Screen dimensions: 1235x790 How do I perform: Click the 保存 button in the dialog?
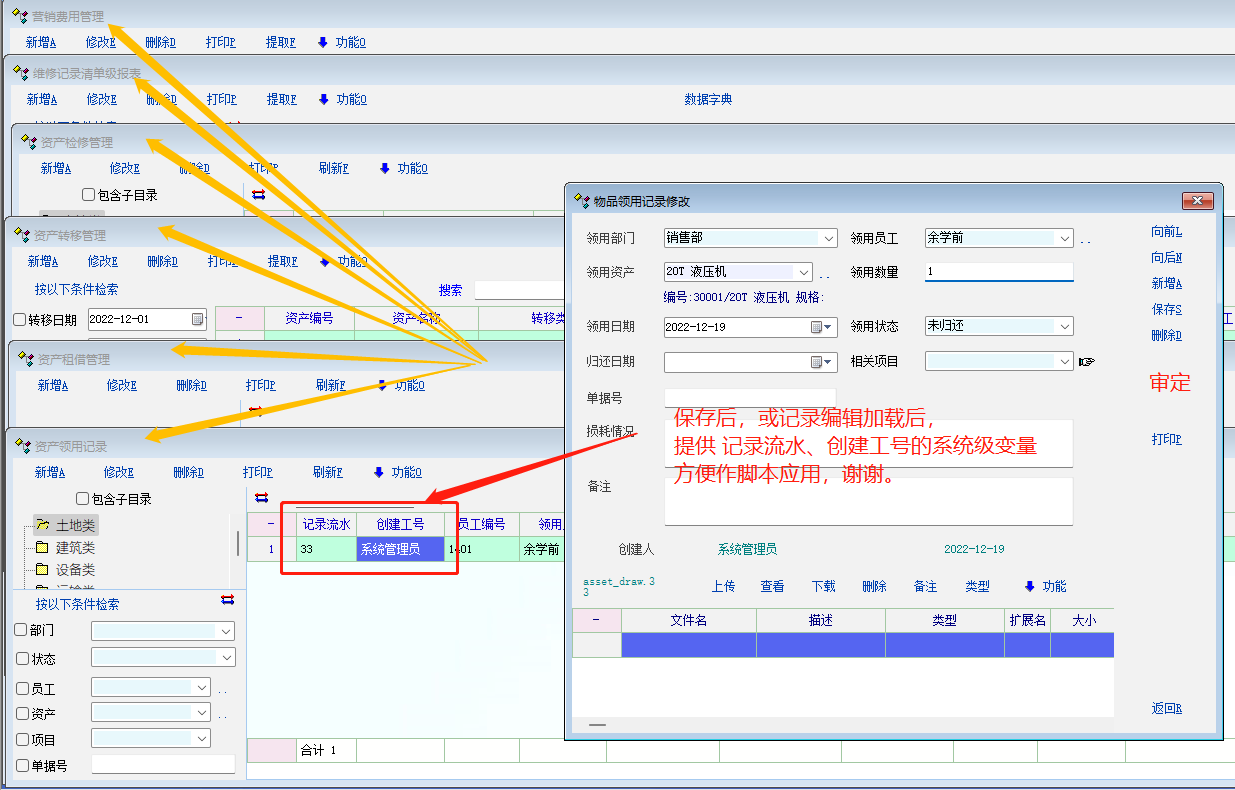pos(1166,310)
